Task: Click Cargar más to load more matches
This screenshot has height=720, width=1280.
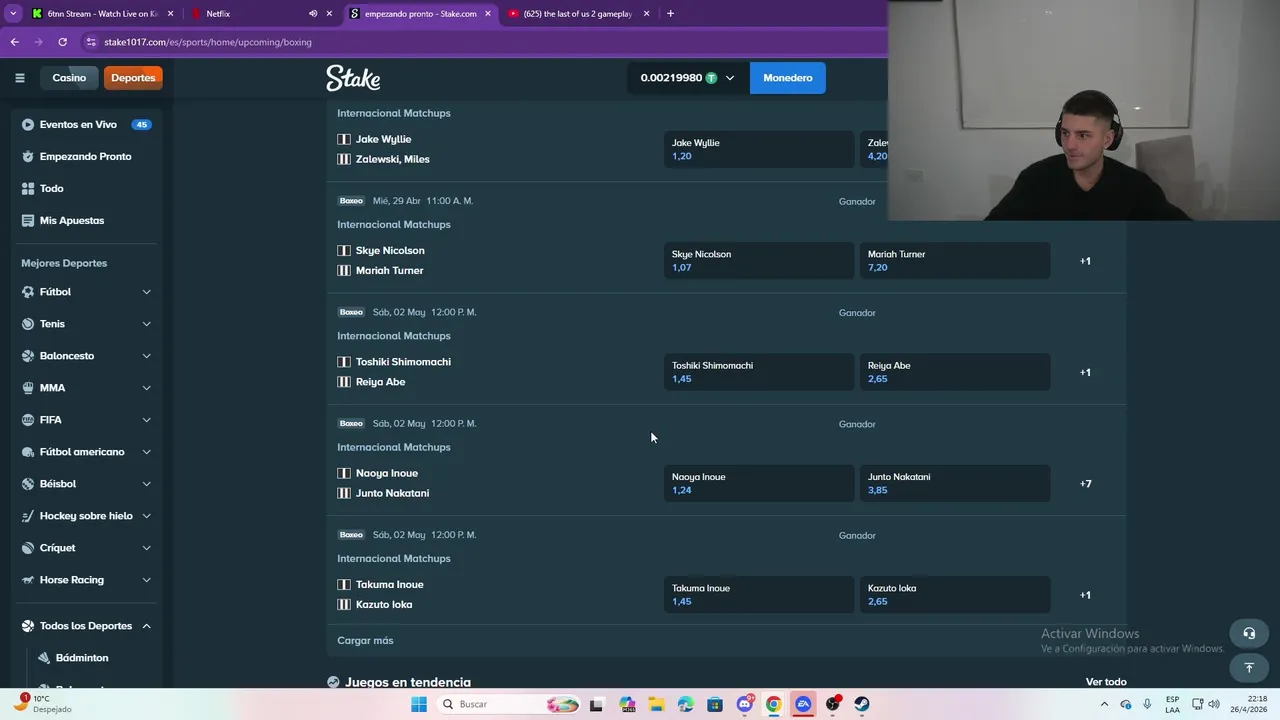Action: (365, 641)
